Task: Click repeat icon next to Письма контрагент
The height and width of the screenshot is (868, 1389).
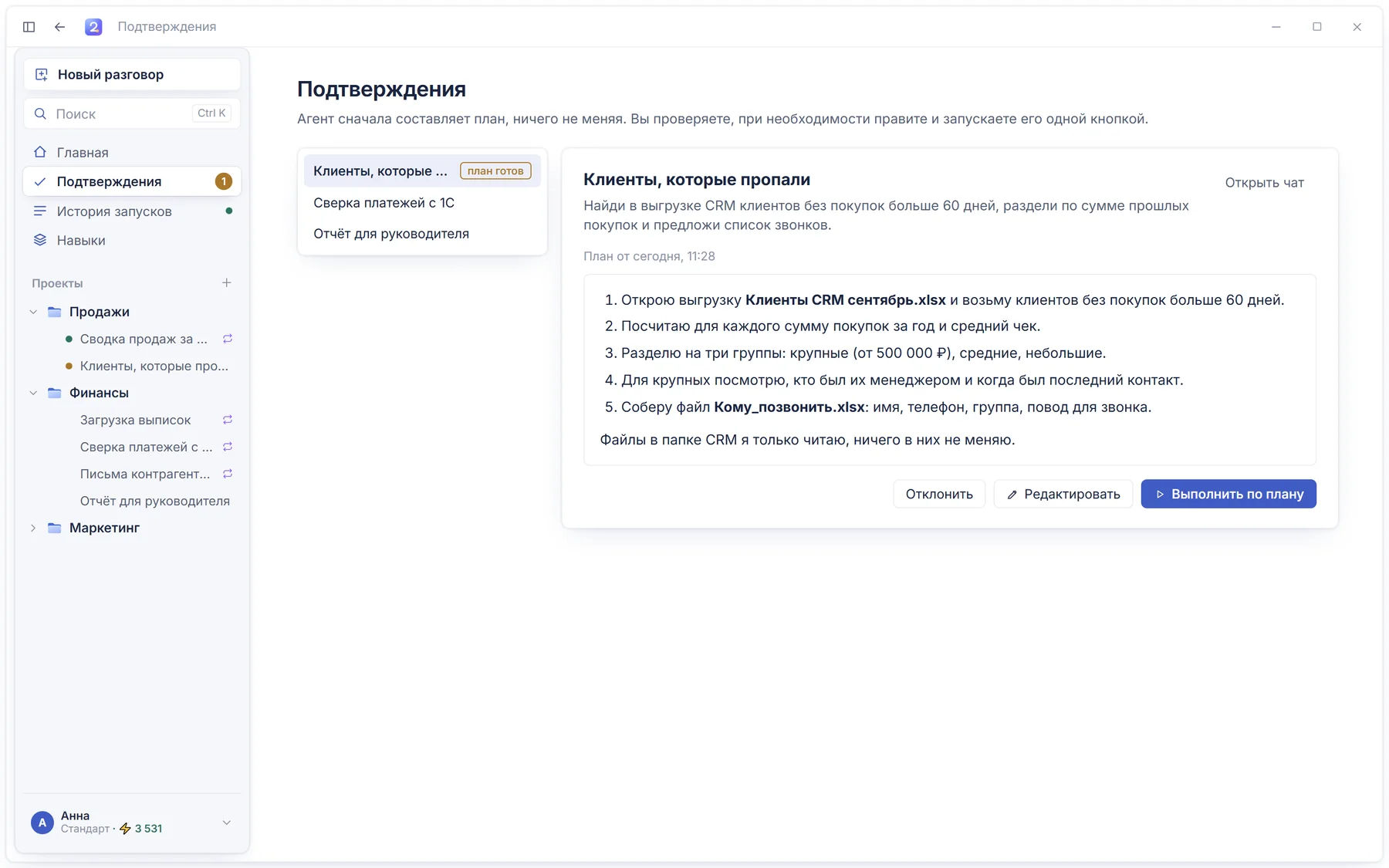Action: (x=228, y=474)
